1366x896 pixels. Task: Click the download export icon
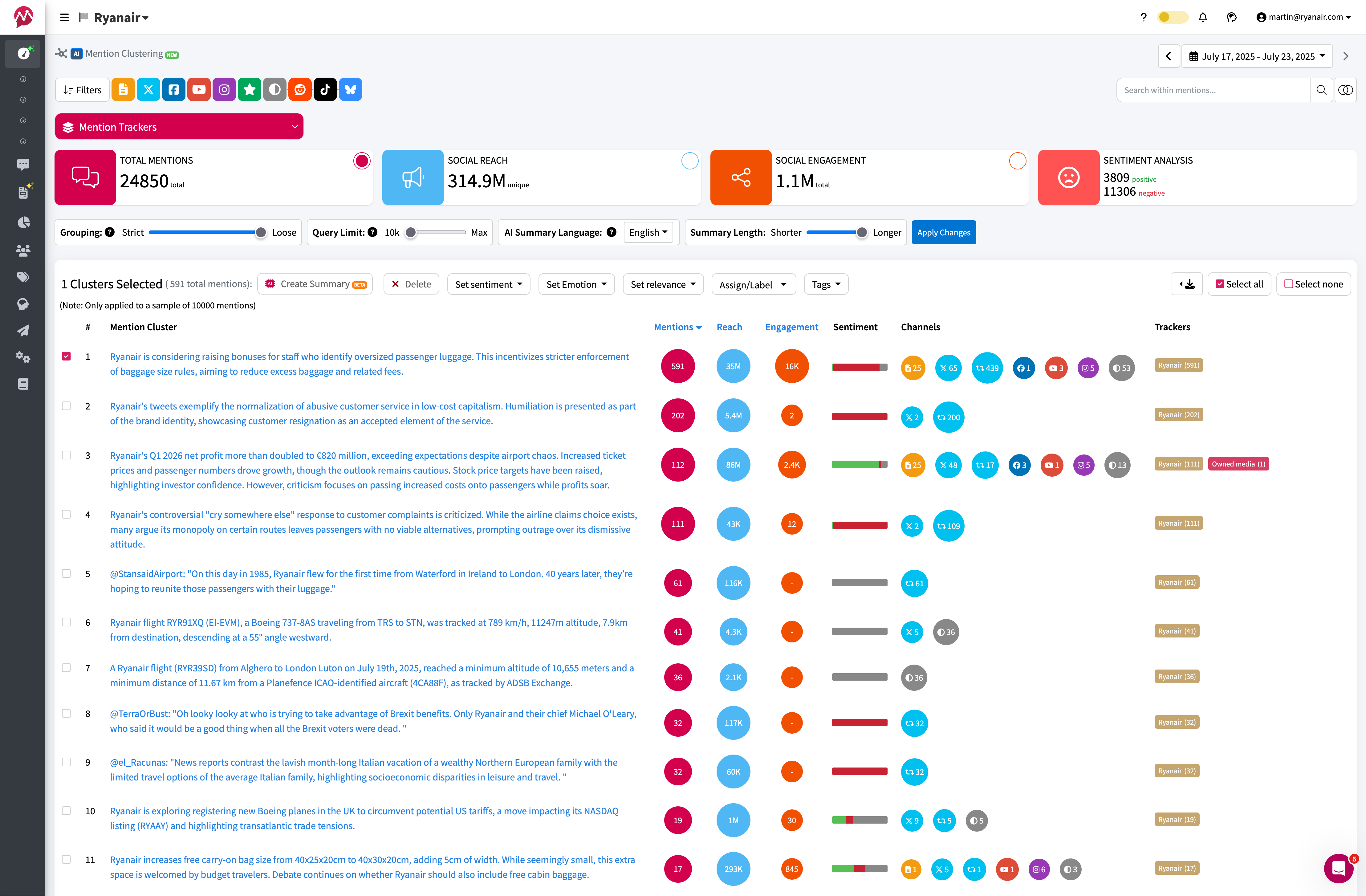pos(1187,284)
